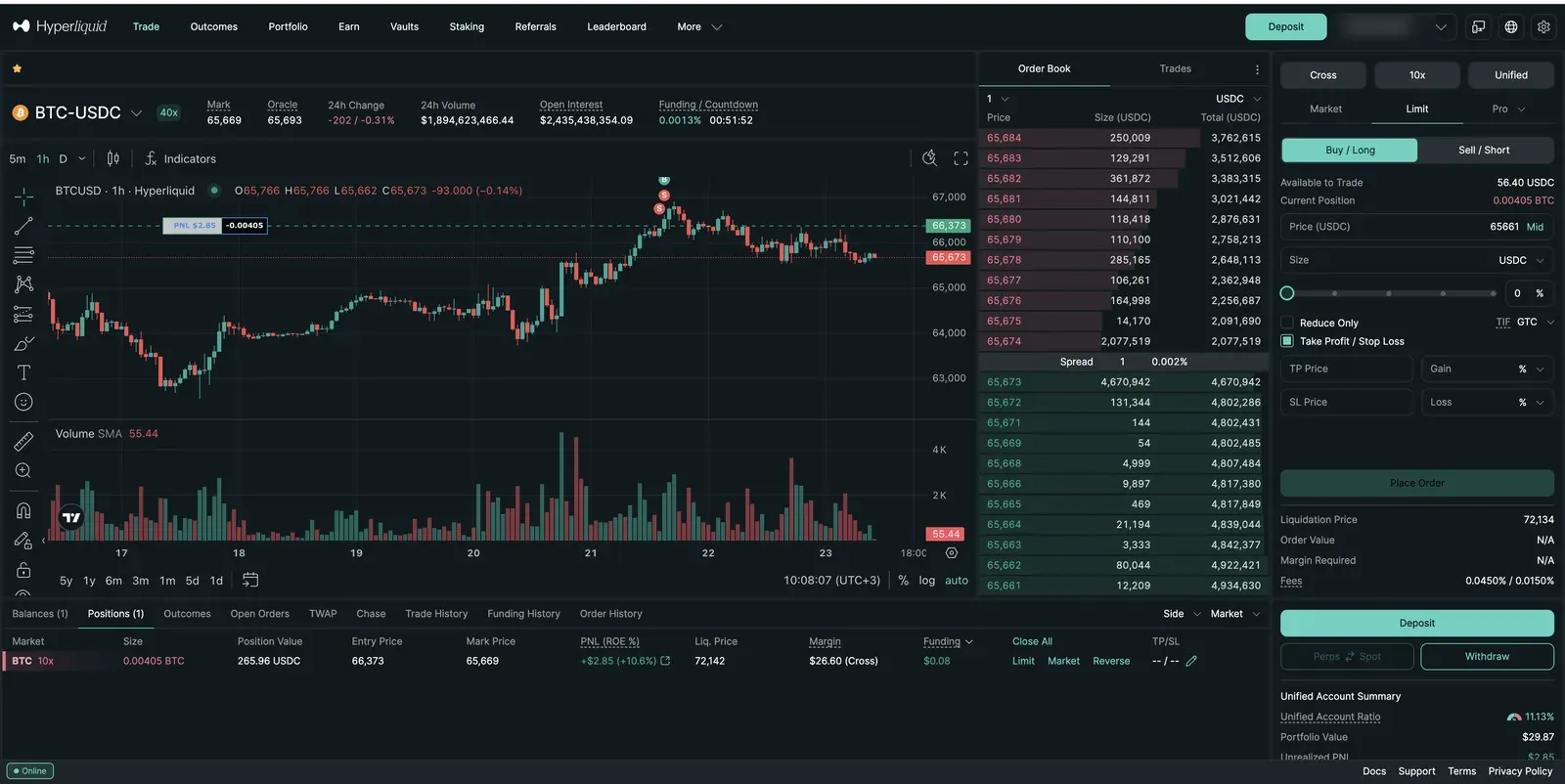Select the trend line drawing tool
1565x784 pixels.
point(23,226)
